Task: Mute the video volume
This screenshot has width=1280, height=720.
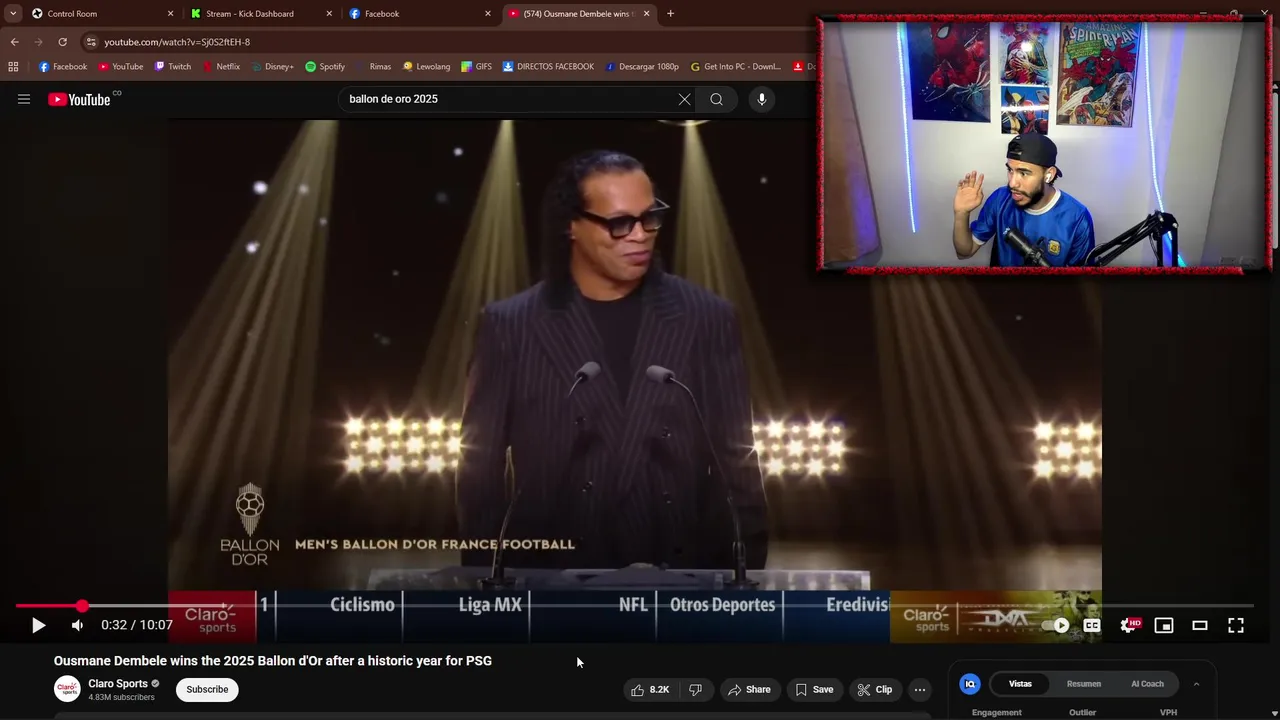Action: [77, 625]
